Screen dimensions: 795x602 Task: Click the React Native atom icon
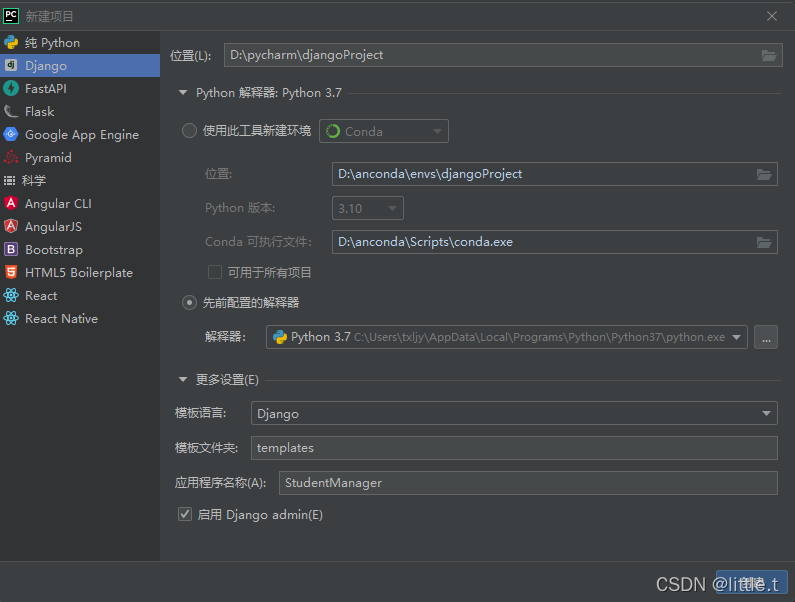[11, 318]
